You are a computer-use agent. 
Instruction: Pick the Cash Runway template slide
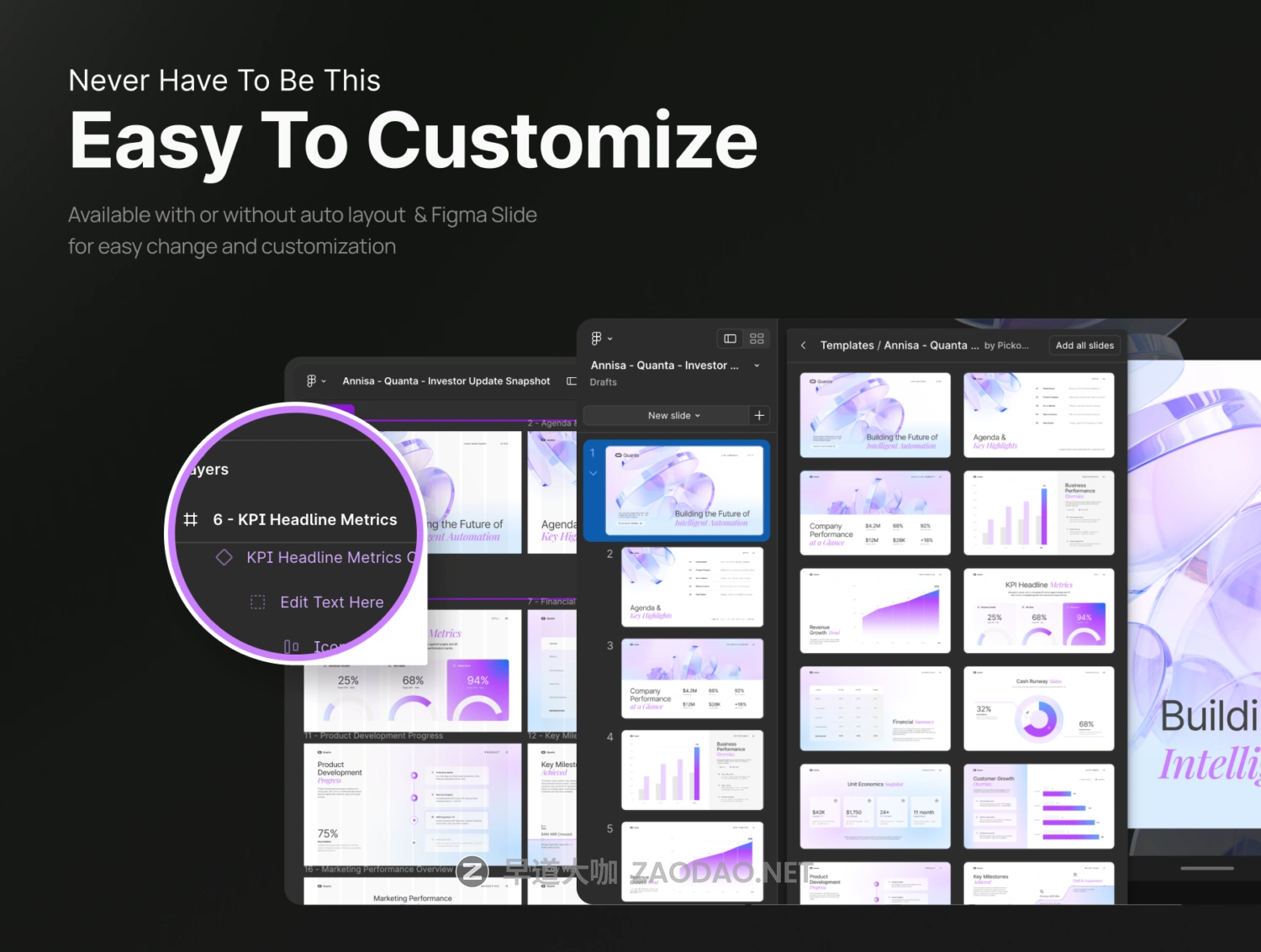(1039, 708)
